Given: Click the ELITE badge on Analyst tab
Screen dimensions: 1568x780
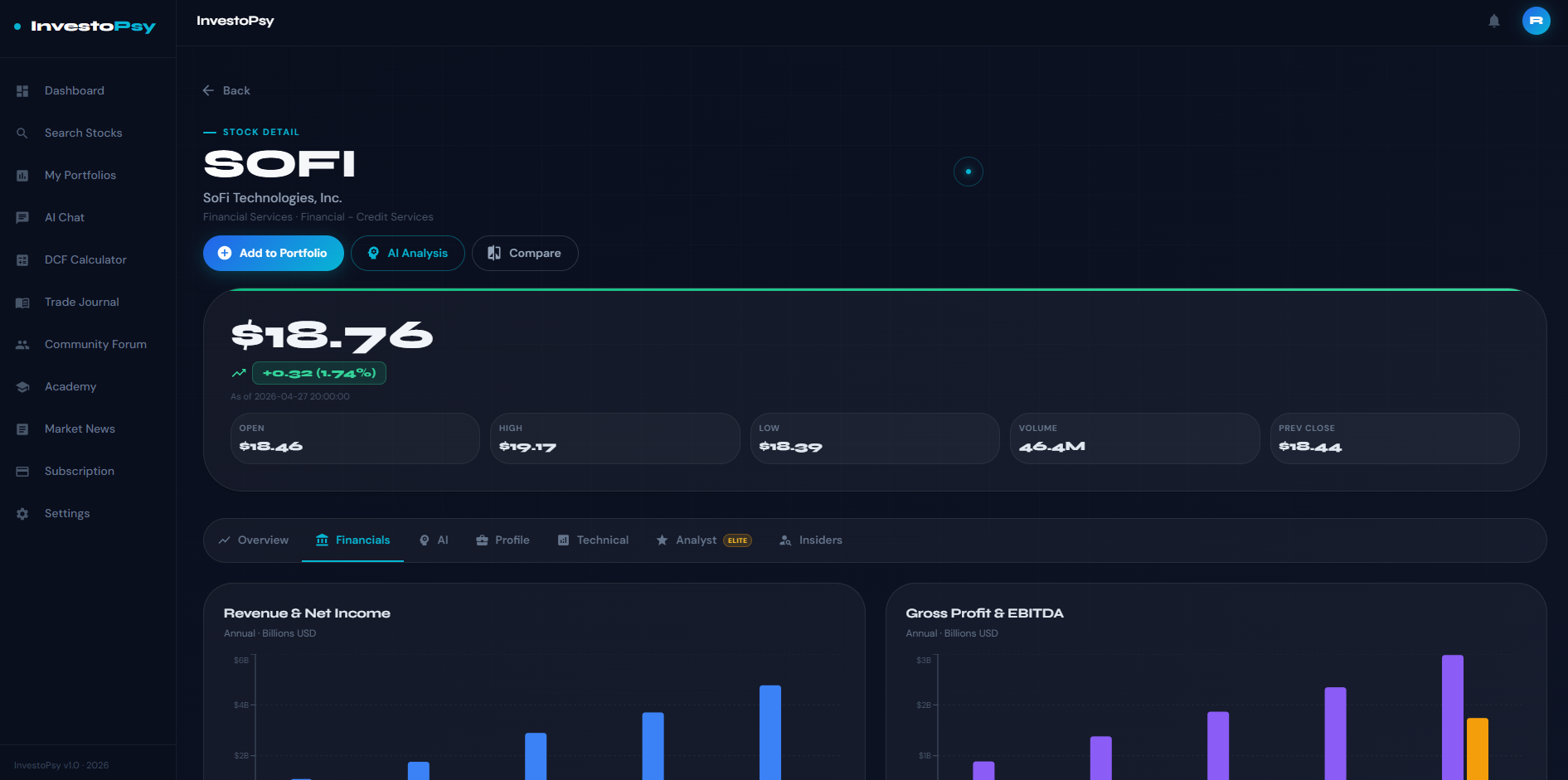Looking at the screenshot, I should pos(738,540).
